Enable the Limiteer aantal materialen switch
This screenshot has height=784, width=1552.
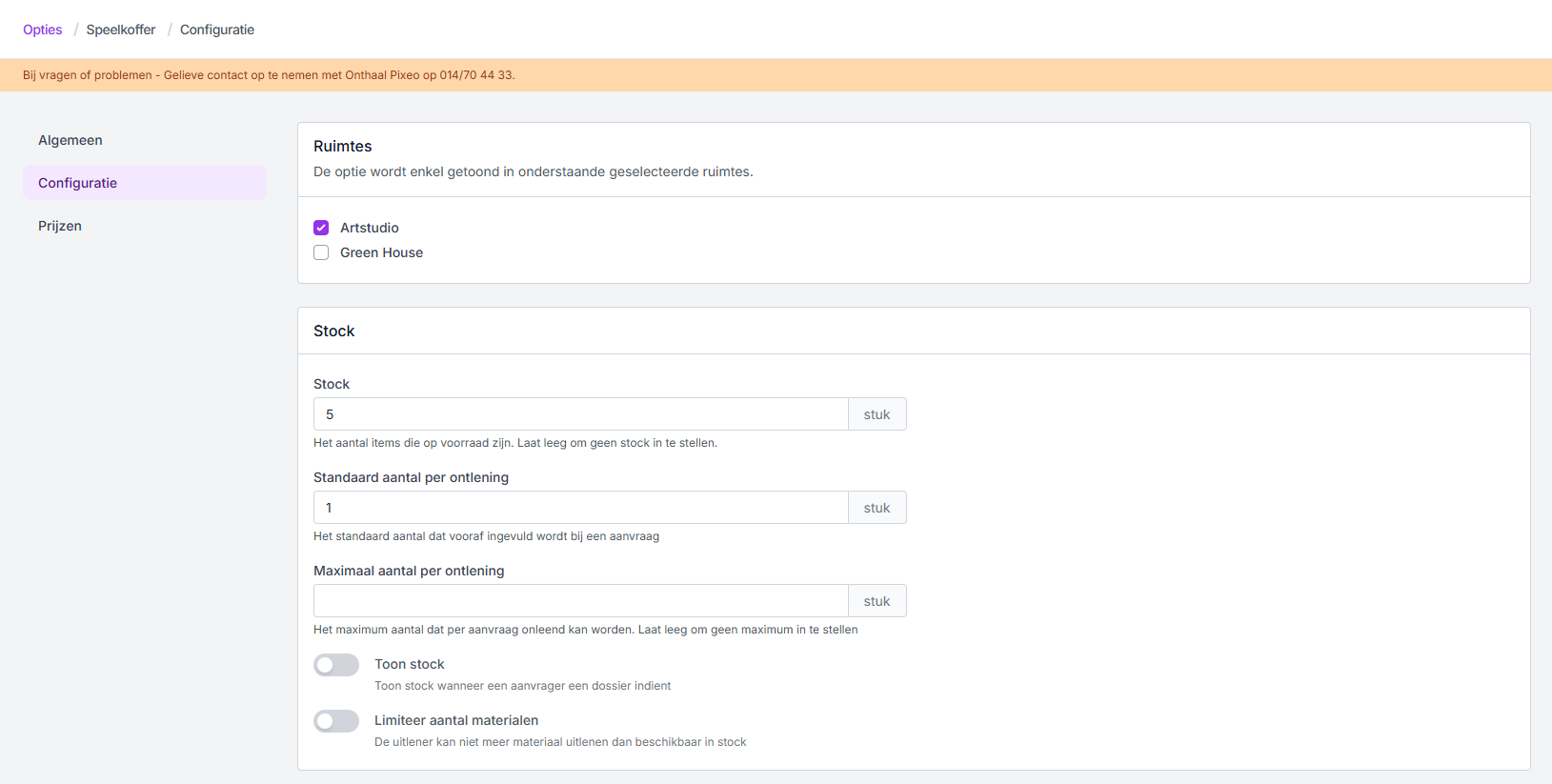[x=336, y=721]
